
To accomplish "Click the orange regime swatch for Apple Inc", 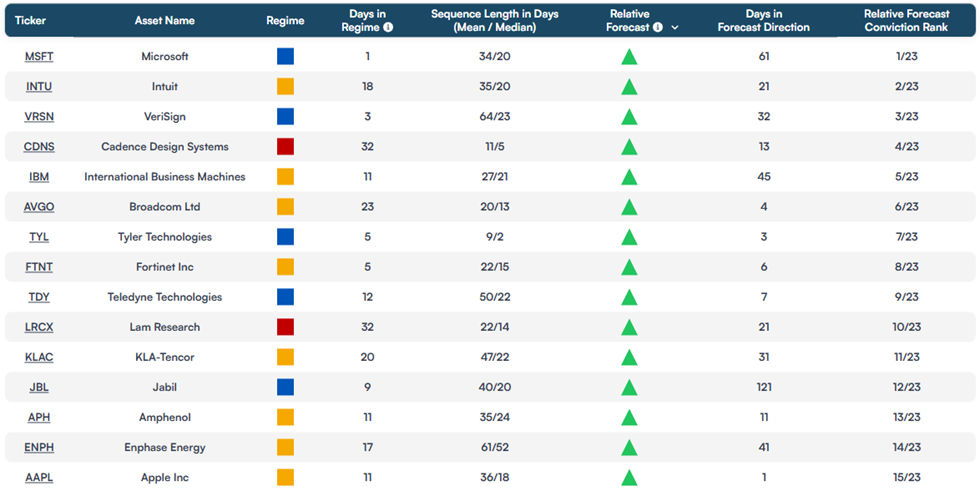I will click(x=286, y=478).
